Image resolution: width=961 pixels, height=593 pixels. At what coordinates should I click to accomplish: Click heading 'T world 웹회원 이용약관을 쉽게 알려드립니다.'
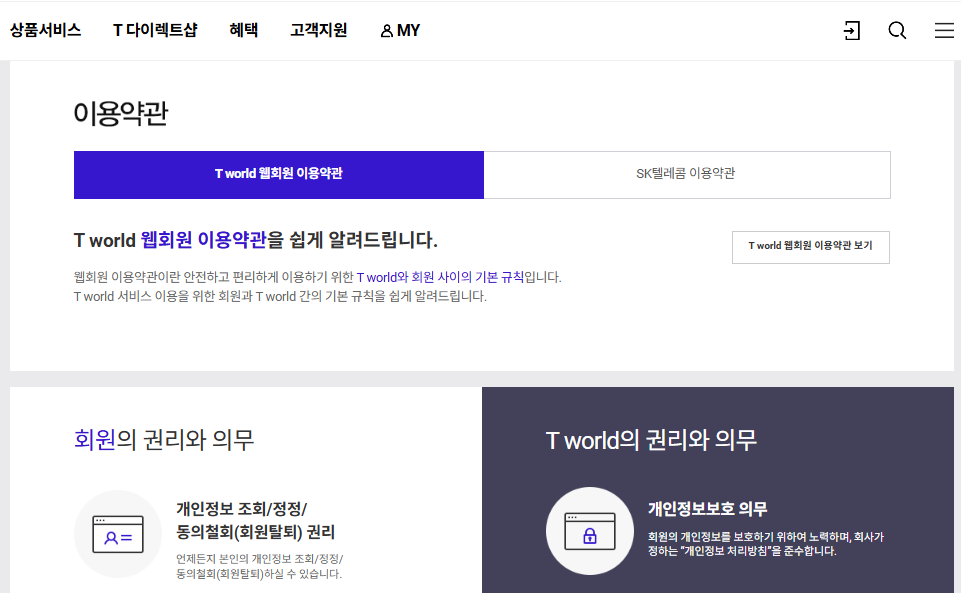point(256,240)
